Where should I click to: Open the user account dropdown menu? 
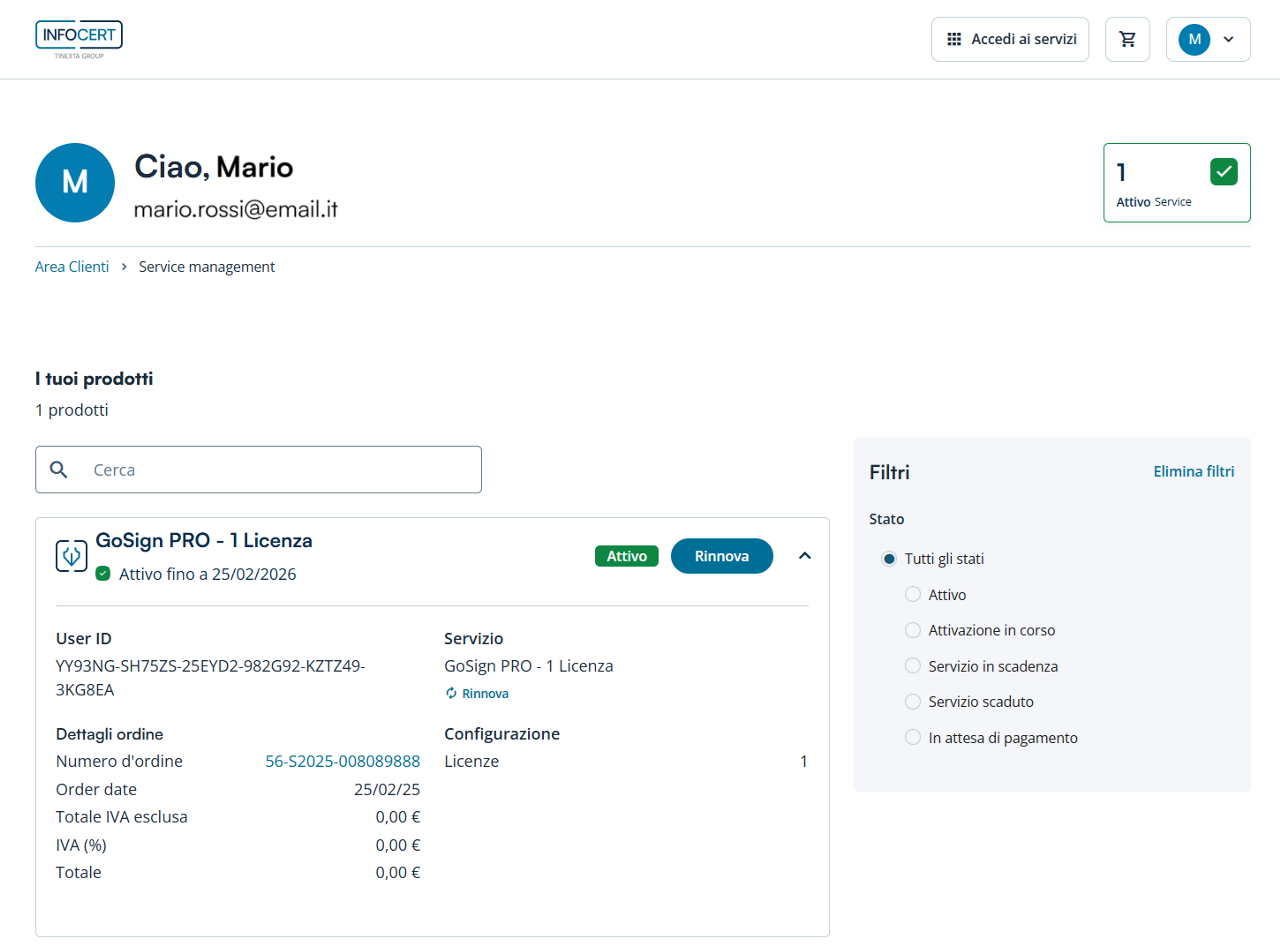pyautogui.click(x=1208, y=39)
